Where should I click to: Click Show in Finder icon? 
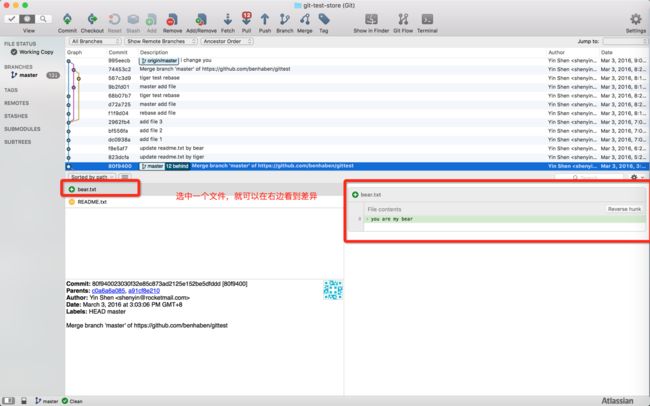(371, 19)
